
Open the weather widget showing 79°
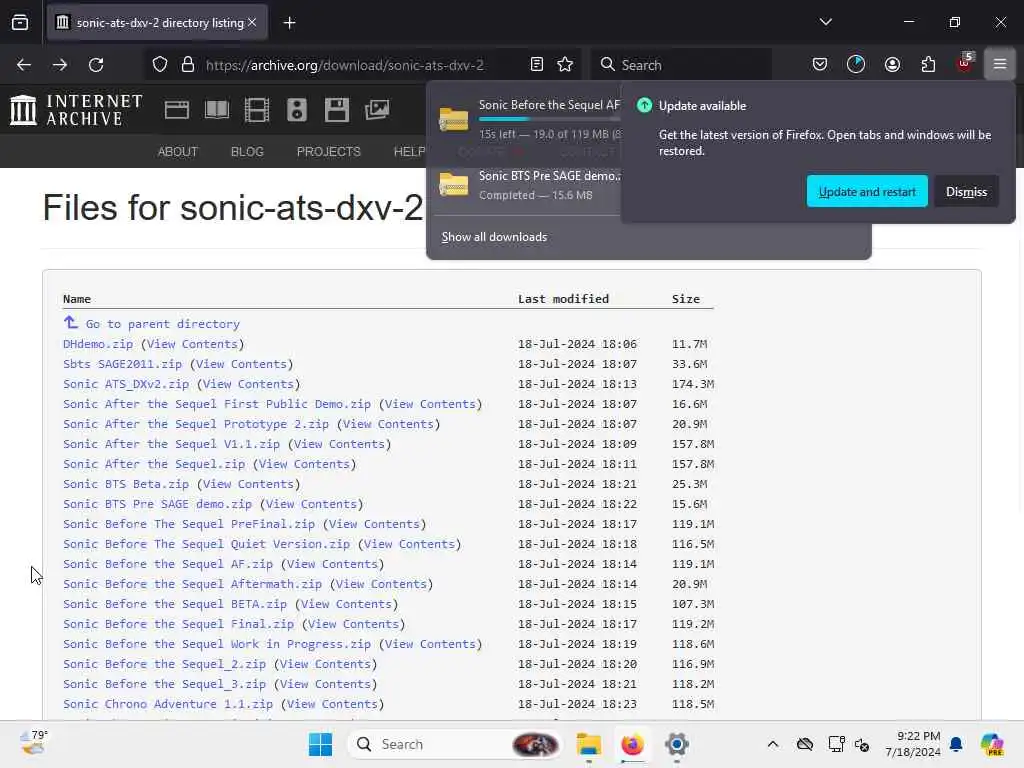33,743
